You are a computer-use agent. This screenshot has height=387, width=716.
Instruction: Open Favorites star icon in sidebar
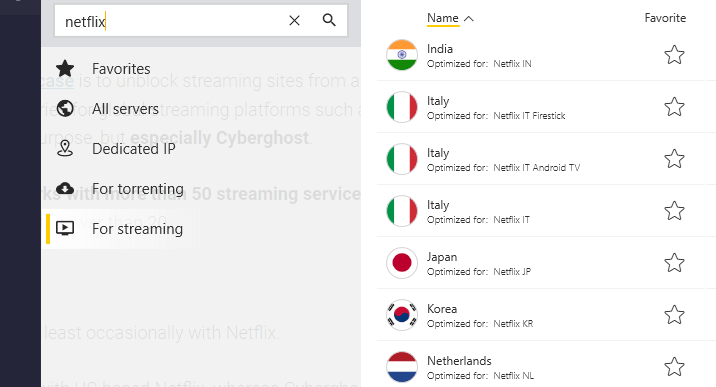[65, 68]
